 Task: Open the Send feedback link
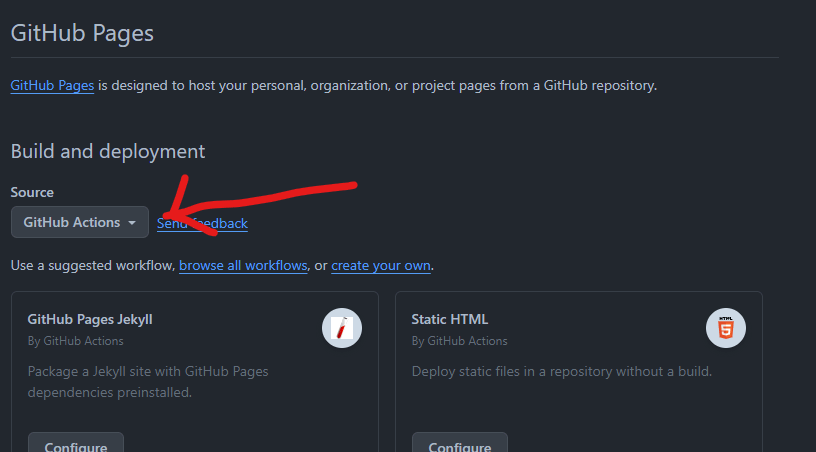point(202,223)
